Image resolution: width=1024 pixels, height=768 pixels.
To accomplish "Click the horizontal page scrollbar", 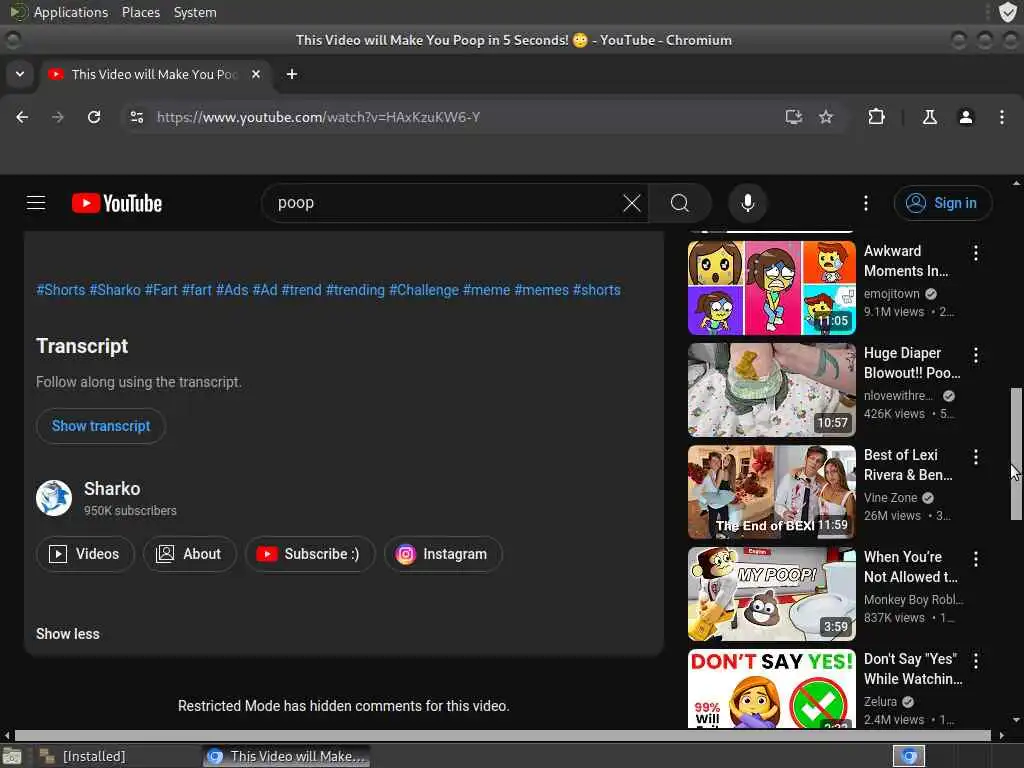I will (503, 735).
